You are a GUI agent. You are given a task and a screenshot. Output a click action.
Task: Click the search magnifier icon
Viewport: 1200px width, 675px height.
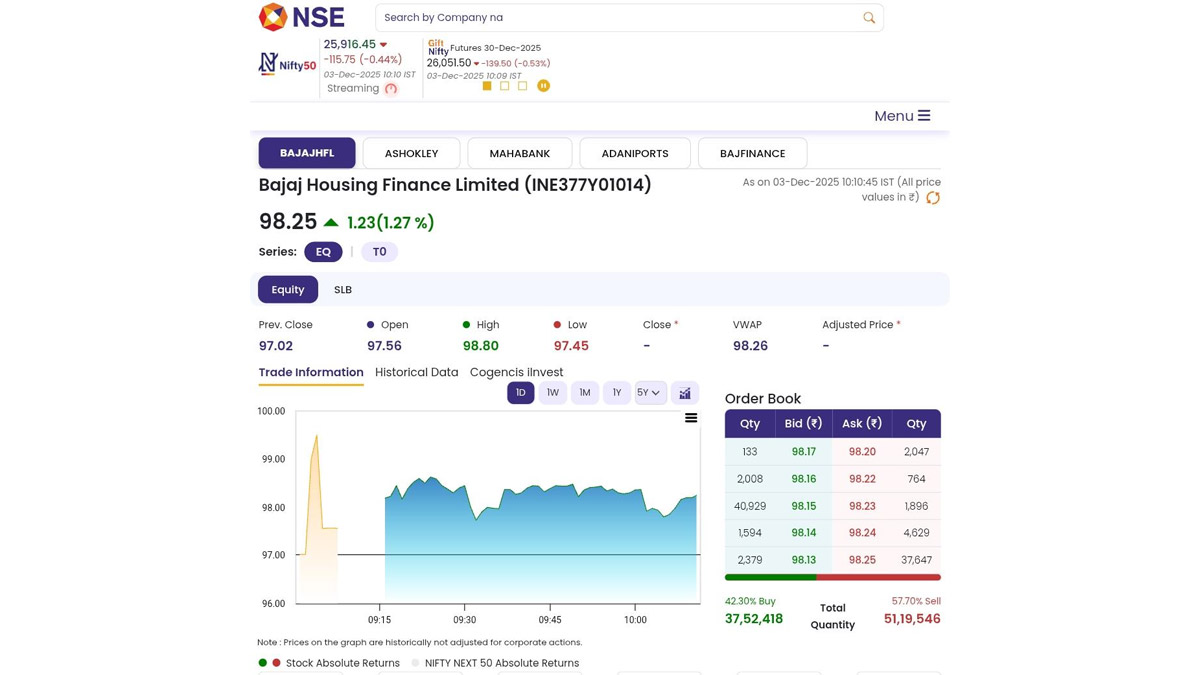tap(869, 18)
